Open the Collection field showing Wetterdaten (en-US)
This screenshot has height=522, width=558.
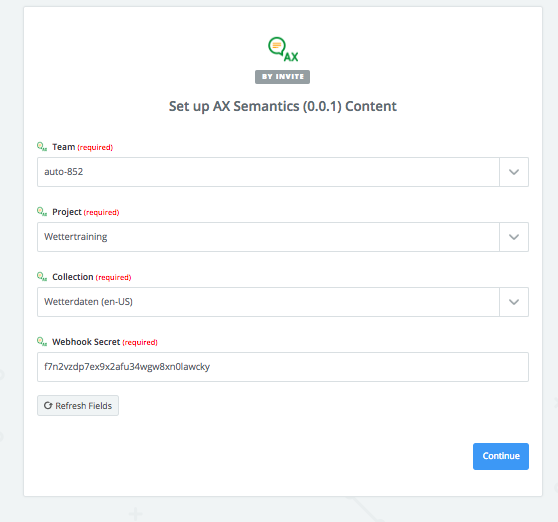click(x=268, y=302)
